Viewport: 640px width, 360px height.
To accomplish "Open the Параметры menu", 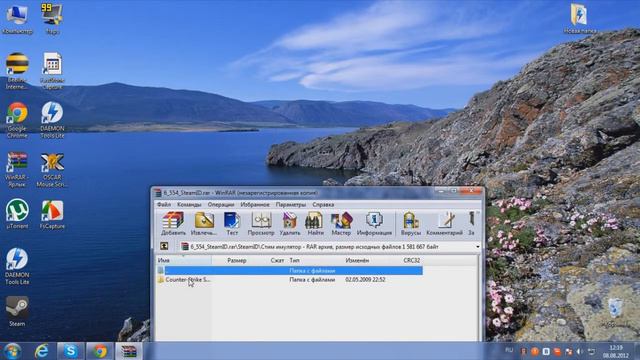I will pos(291,204).
